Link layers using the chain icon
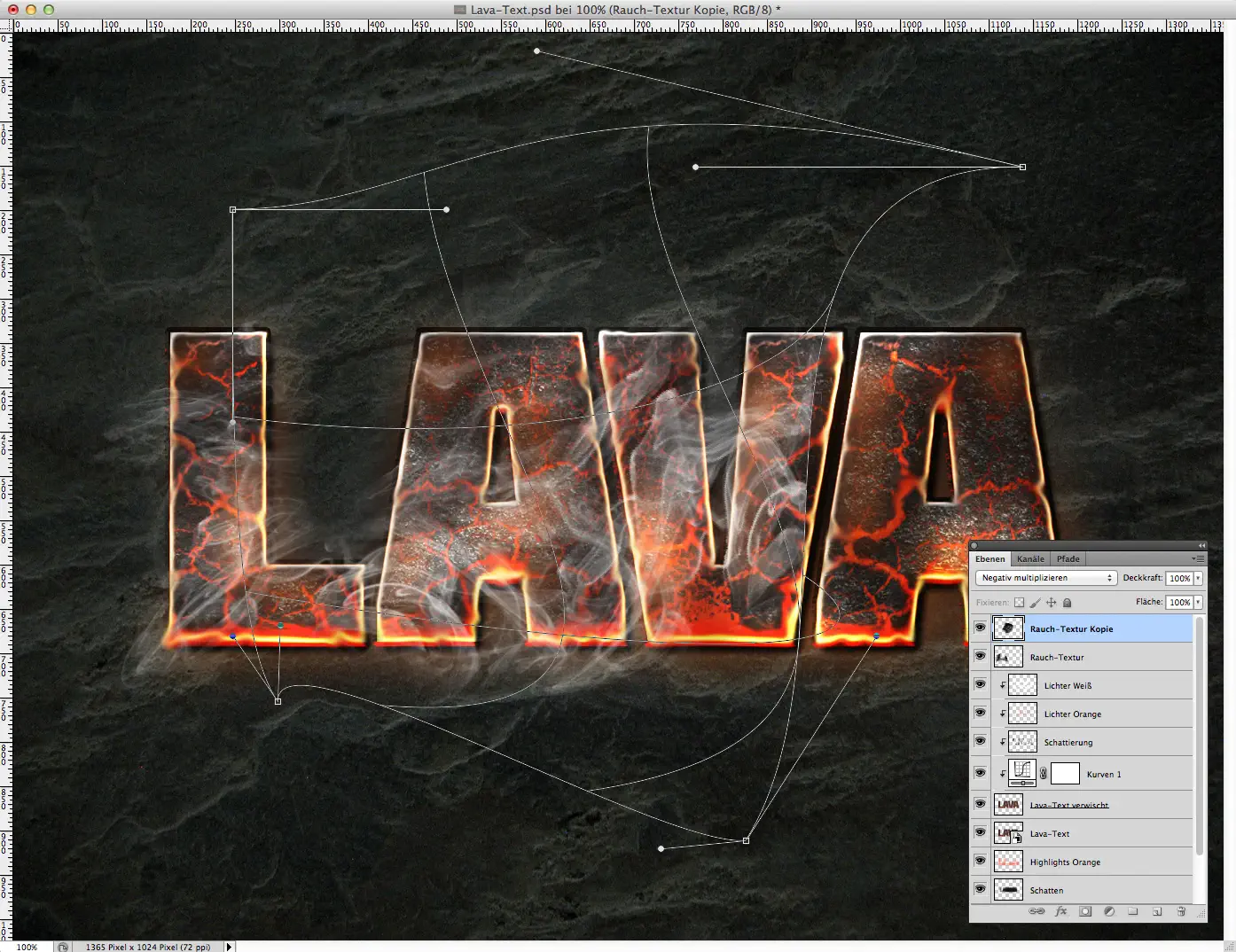Screen dimensions: 1236x952 click(1037, 911)
